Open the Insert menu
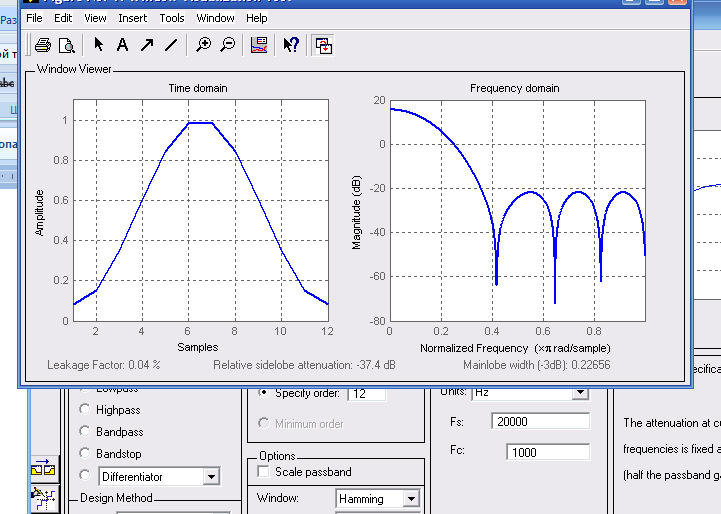Image resolution: width=721 pixels, height=514 pixels. tap(132, 18)
